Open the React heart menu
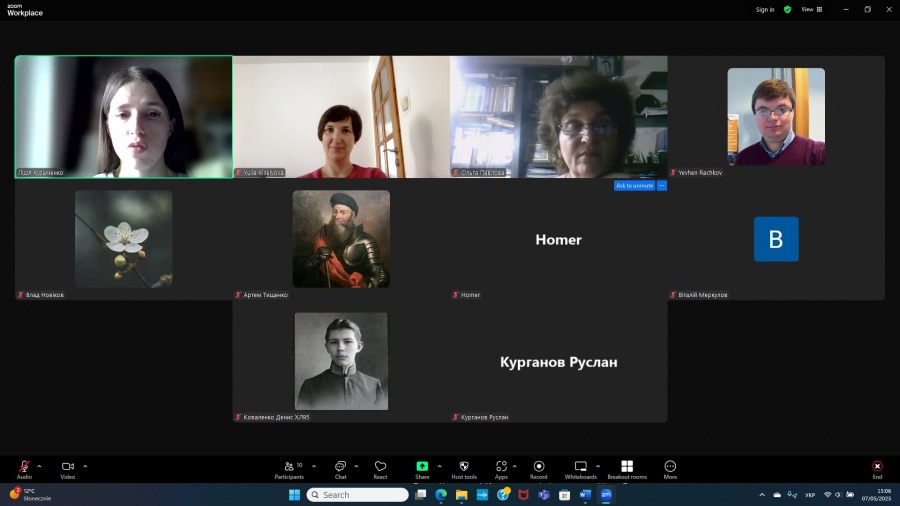Screen dimensions: 900x506 pyautogui.click(x=380, y=469)
